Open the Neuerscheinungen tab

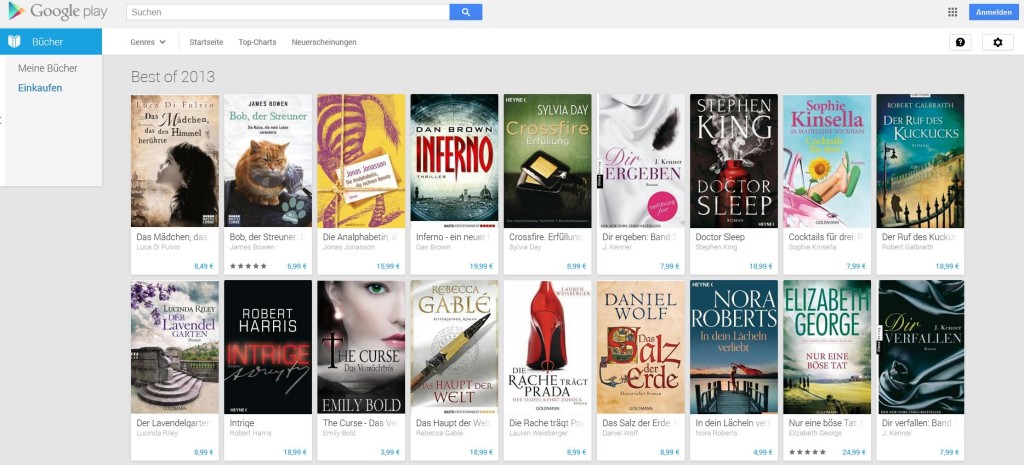(324, 42)
